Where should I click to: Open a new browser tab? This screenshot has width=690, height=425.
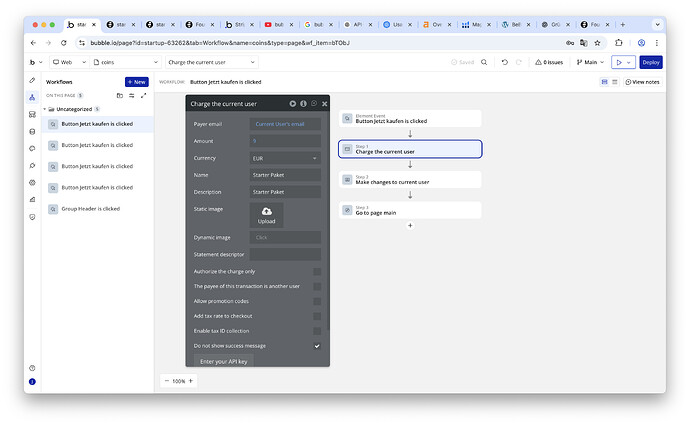point(623,25)
